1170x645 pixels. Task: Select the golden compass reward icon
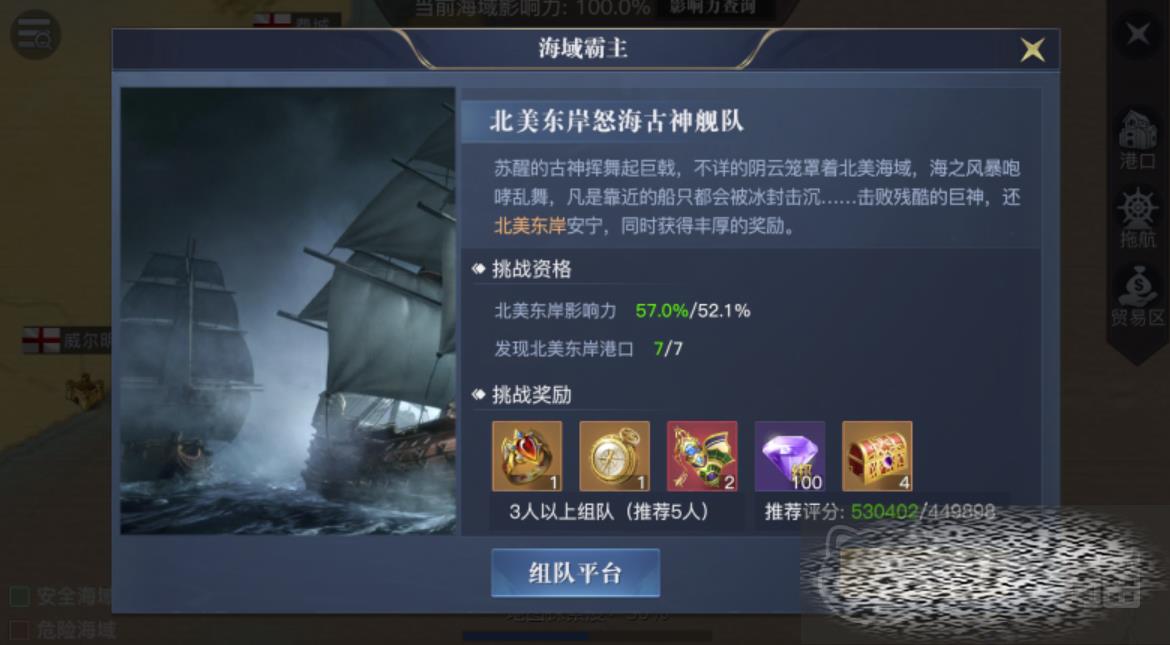coord(614,456)
